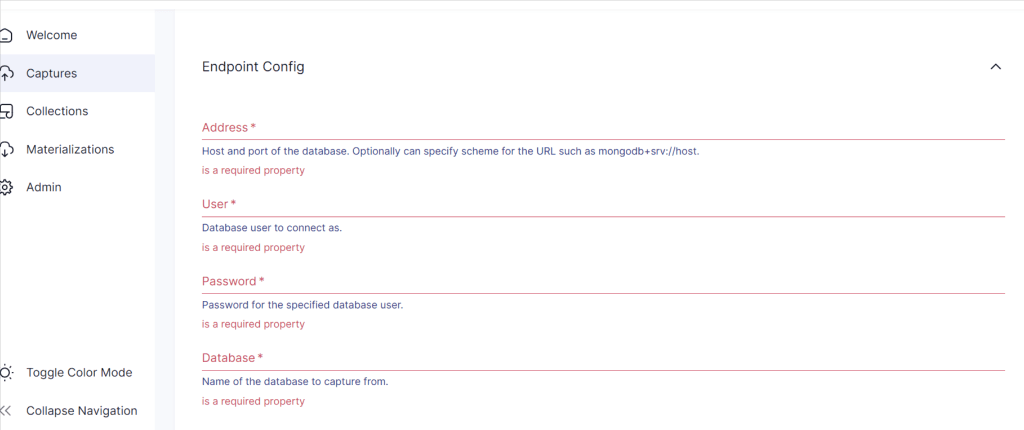Open Admin section label
This screenshot has width=1024, height=430.
tap(44, 187)
